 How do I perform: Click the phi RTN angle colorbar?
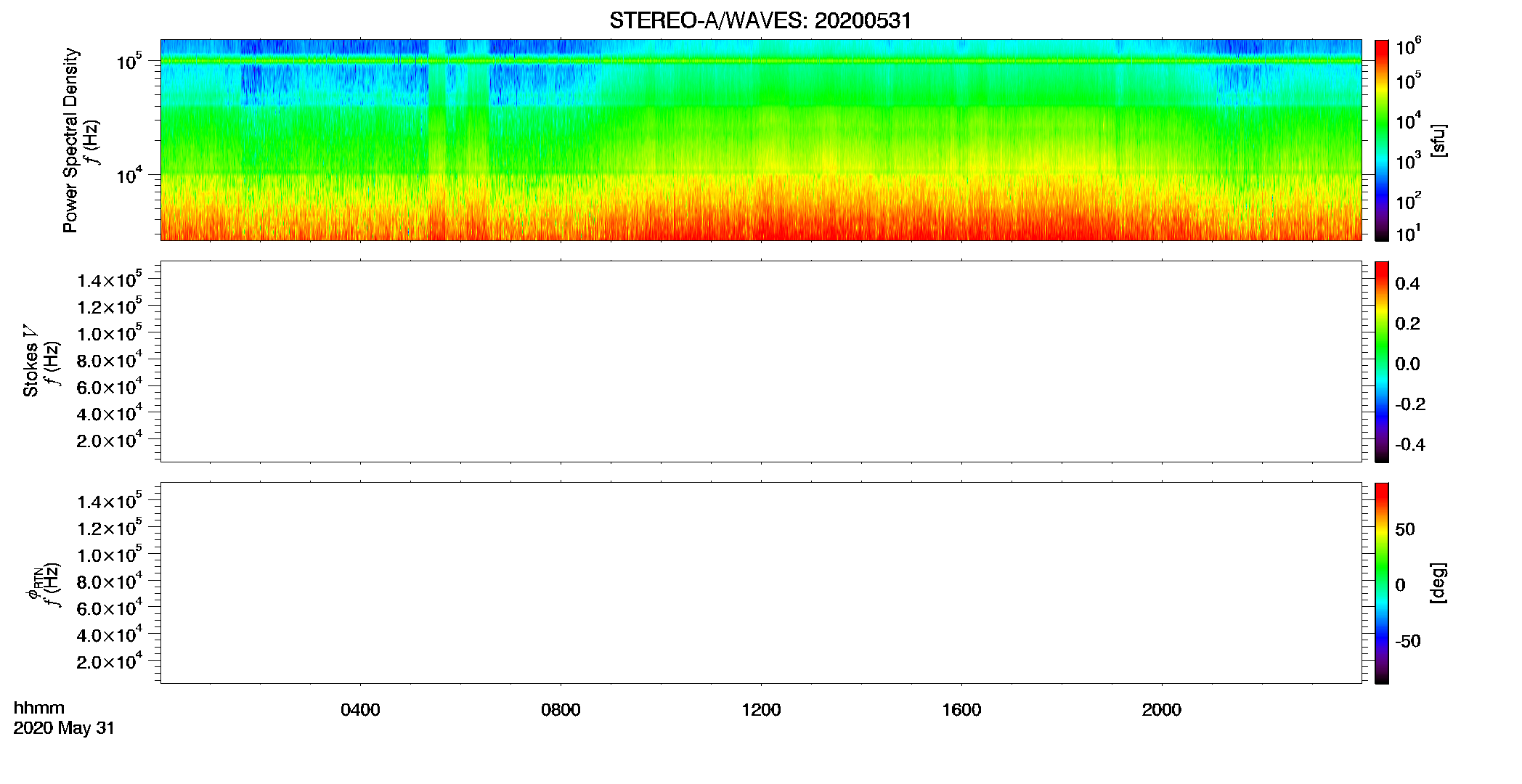[x=1382, y=583]
